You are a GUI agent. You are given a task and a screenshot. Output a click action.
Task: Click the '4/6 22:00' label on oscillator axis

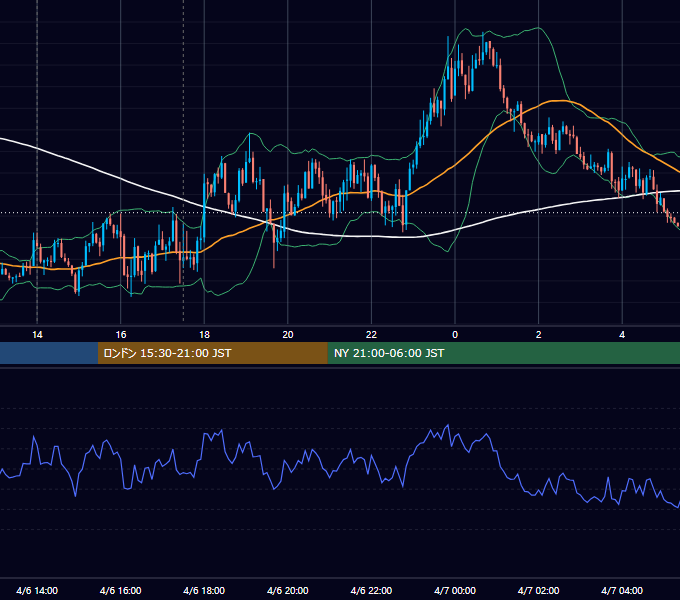(371, 590)
